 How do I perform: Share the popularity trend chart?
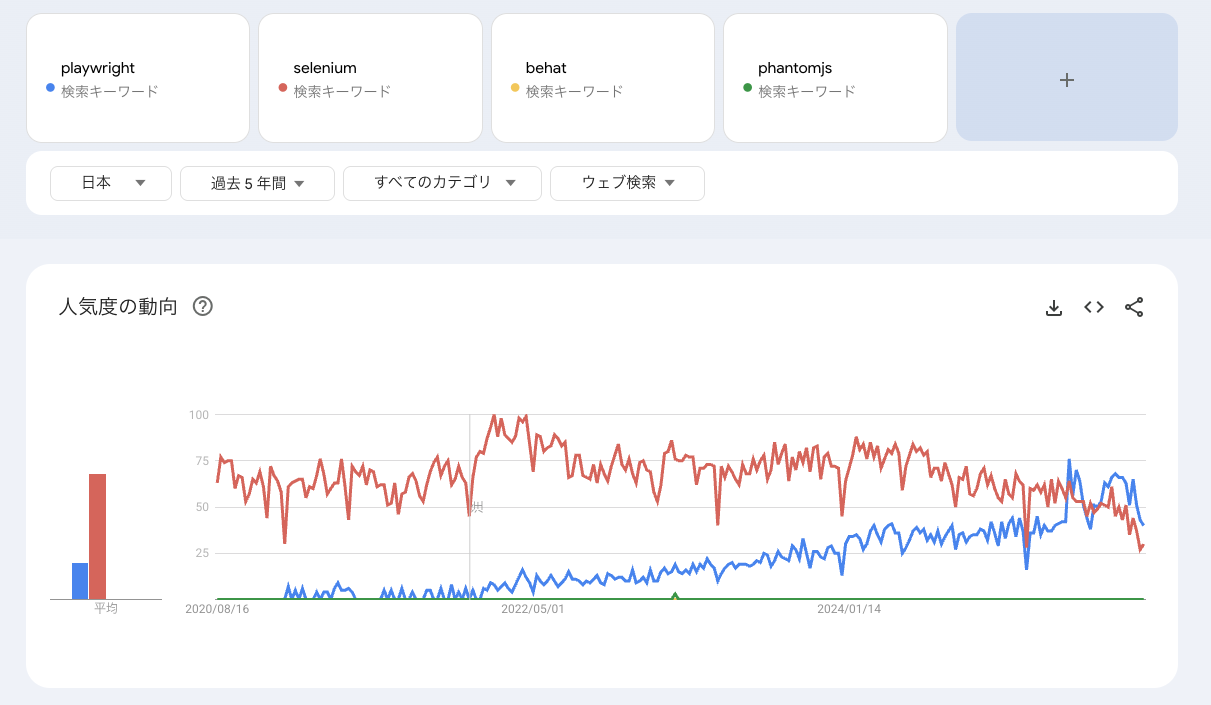pyautogui.click(x=1134, y=308)
